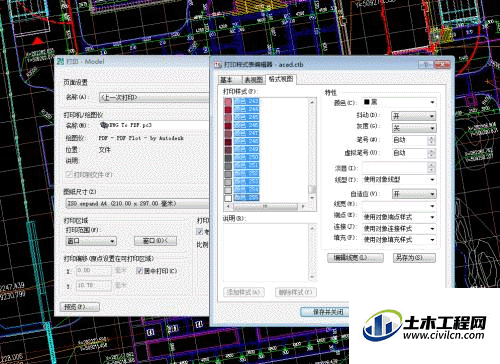Click the 另存为(S)... button
This screenshot has width=500, height=364.
click(x=414, y=258)
